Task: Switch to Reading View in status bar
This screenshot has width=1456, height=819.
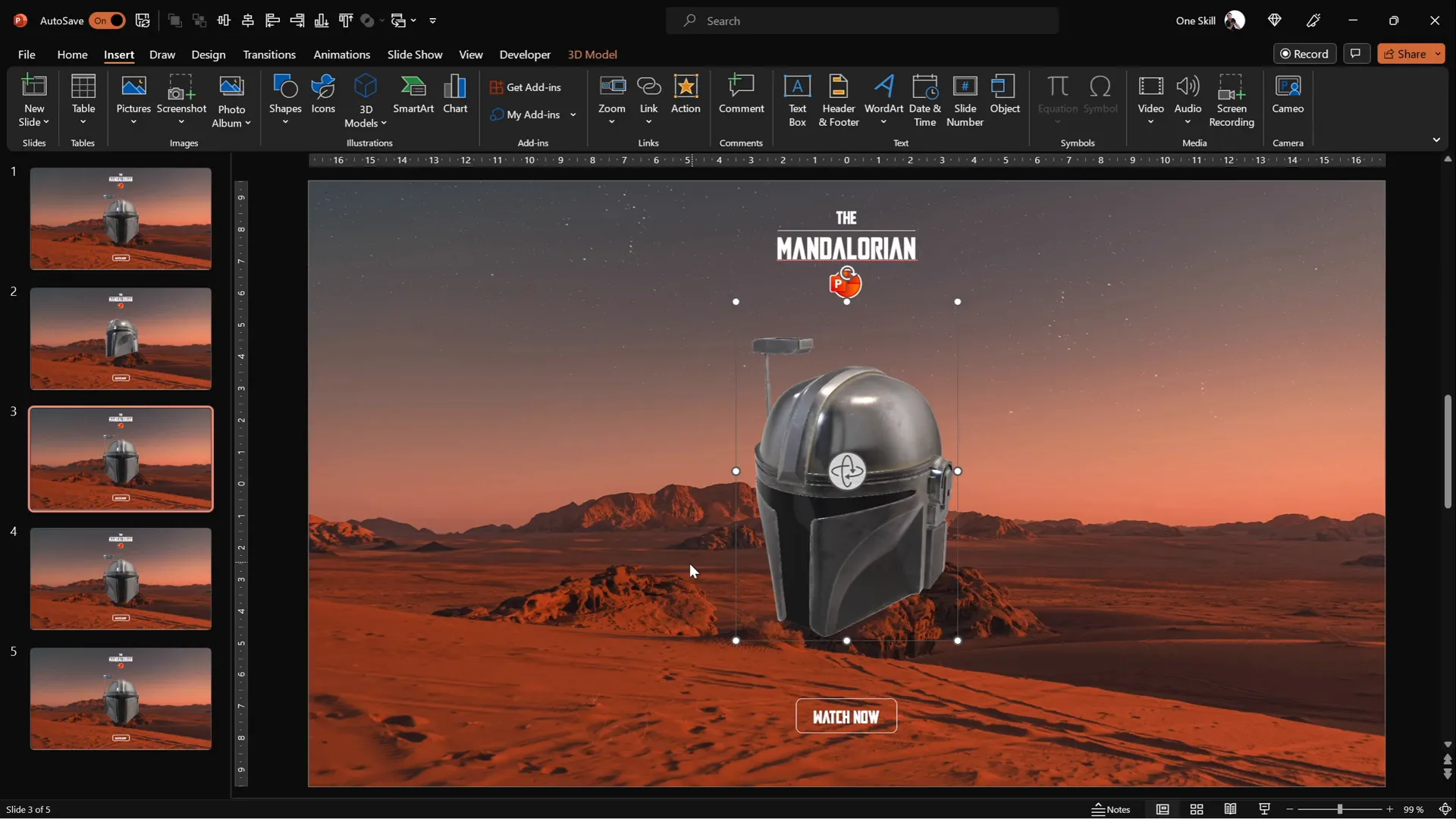Action: point(1230,809)
